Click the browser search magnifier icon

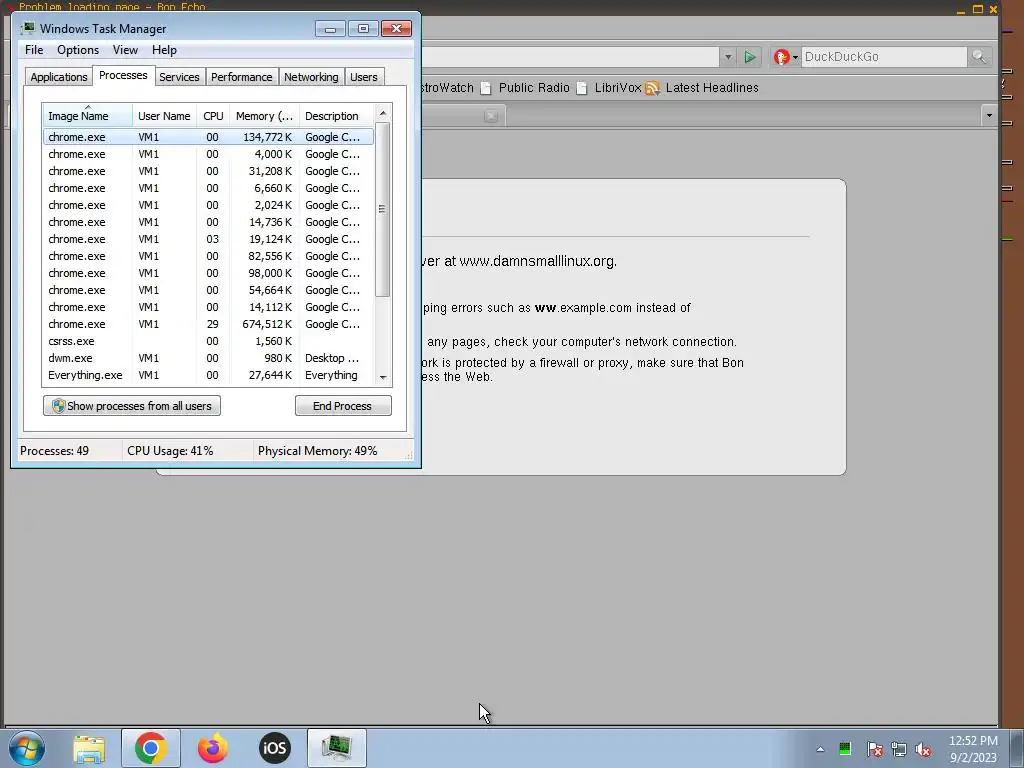coord(978,57)
